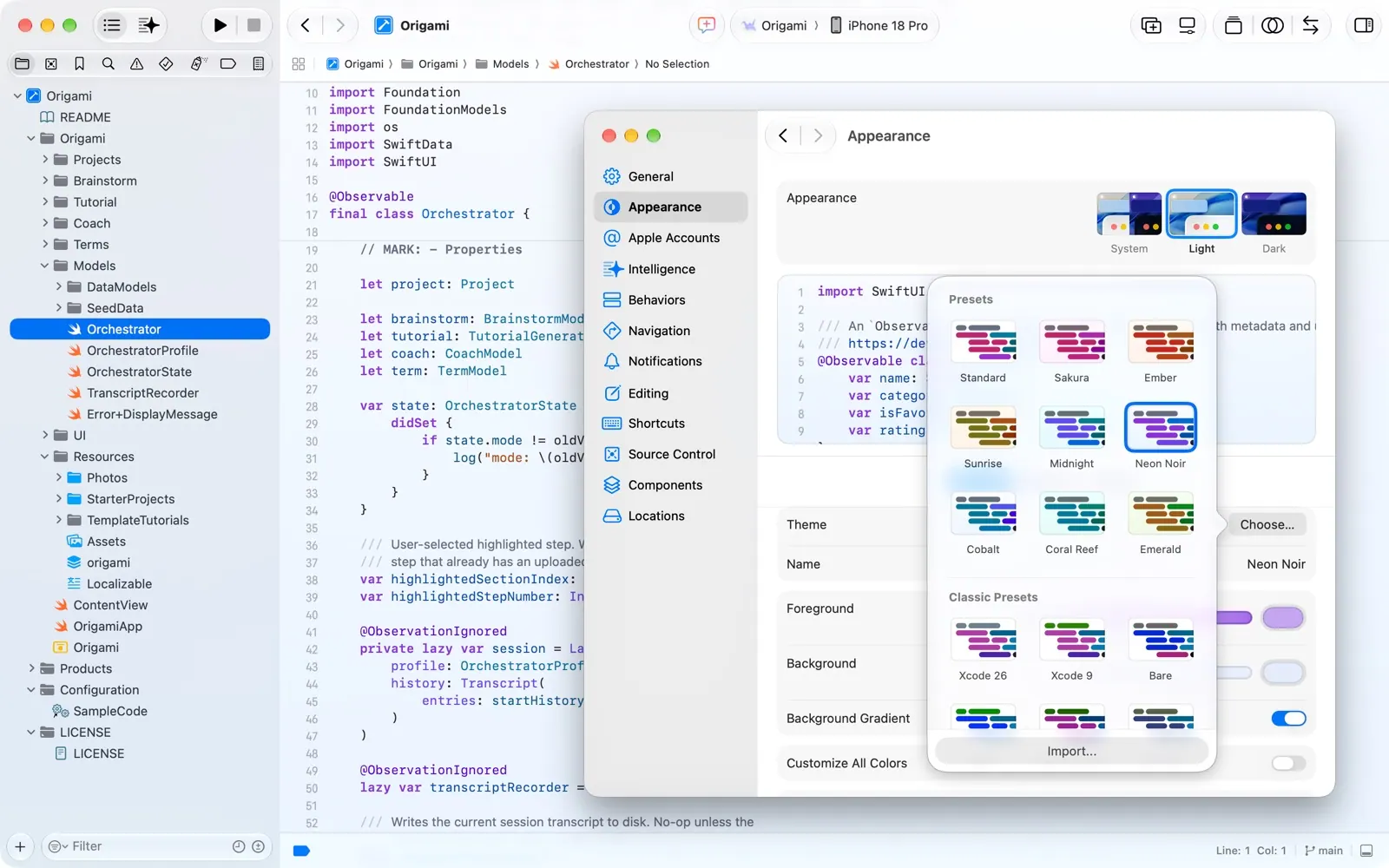Click the Import... button

(1071, 751)
